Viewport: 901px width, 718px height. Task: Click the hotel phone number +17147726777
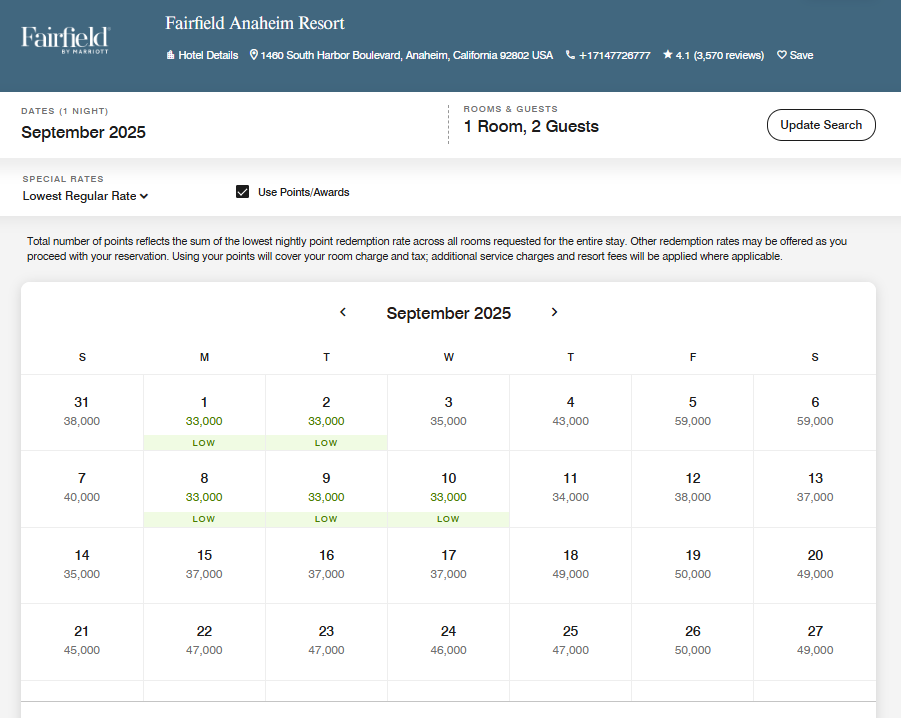pyautogui.click(x=608, y=55)
